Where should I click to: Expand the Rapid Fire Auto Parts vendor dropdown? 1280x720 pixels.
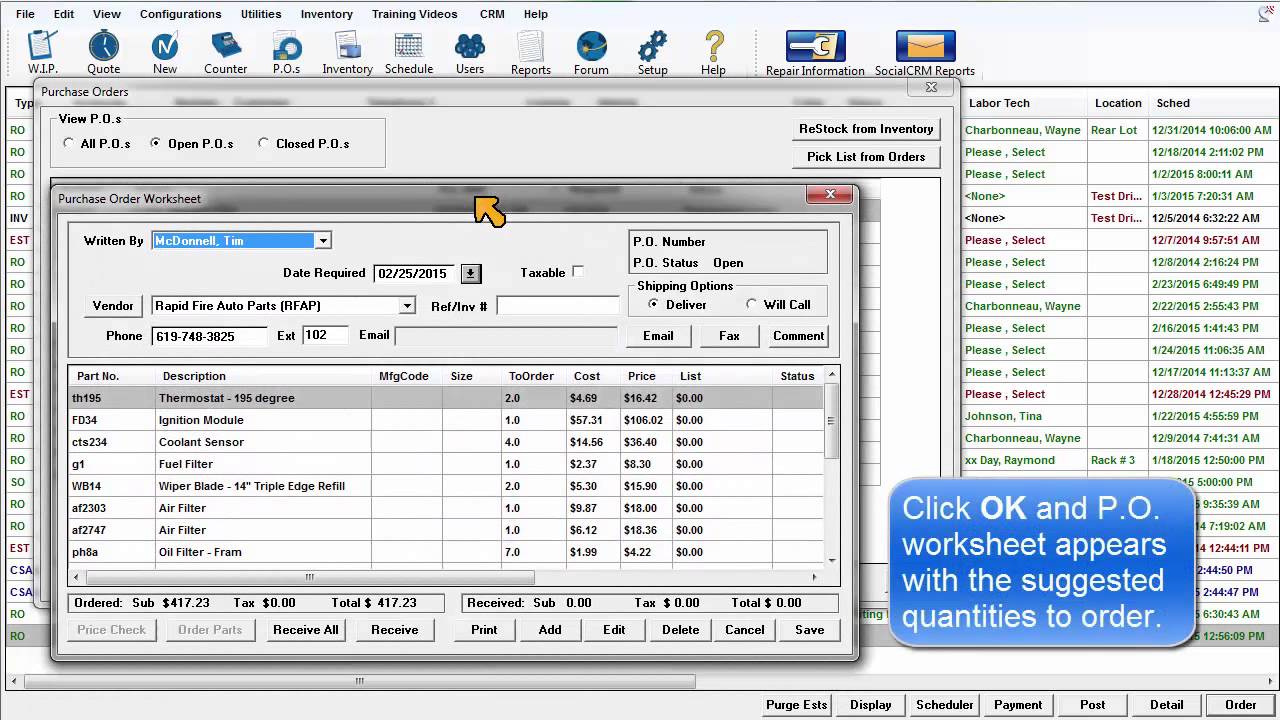(407, 306)
